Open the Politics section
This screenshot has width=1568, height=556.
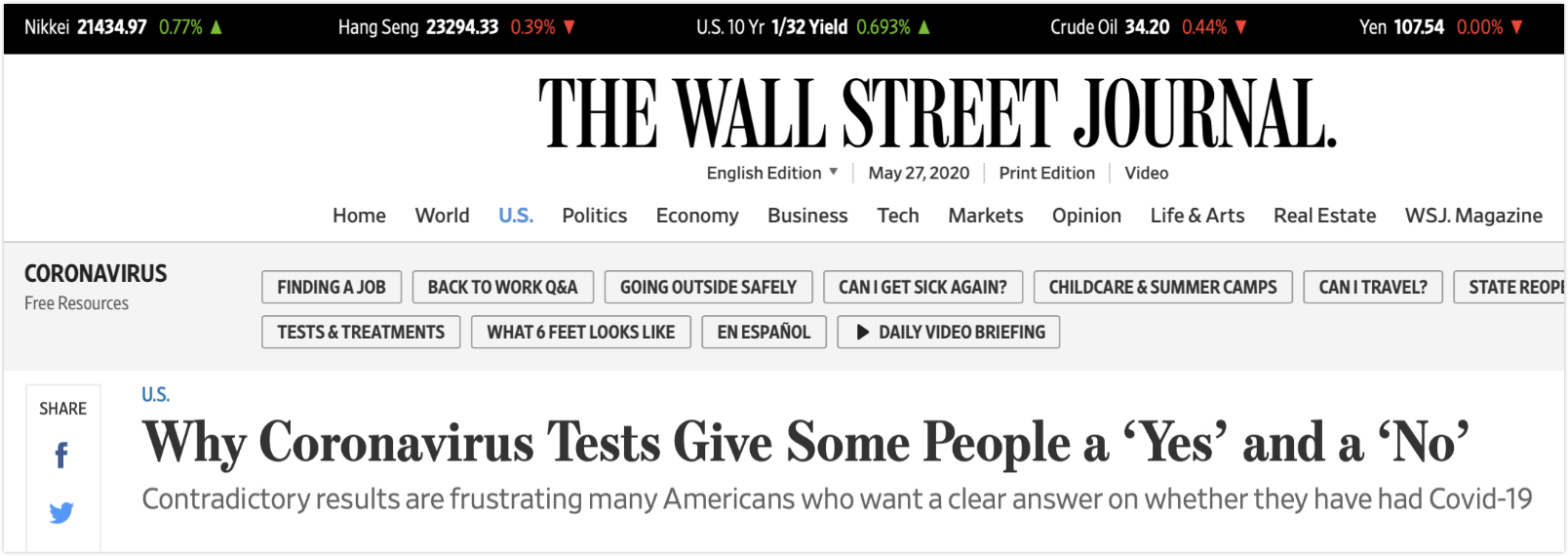[594, 216]
